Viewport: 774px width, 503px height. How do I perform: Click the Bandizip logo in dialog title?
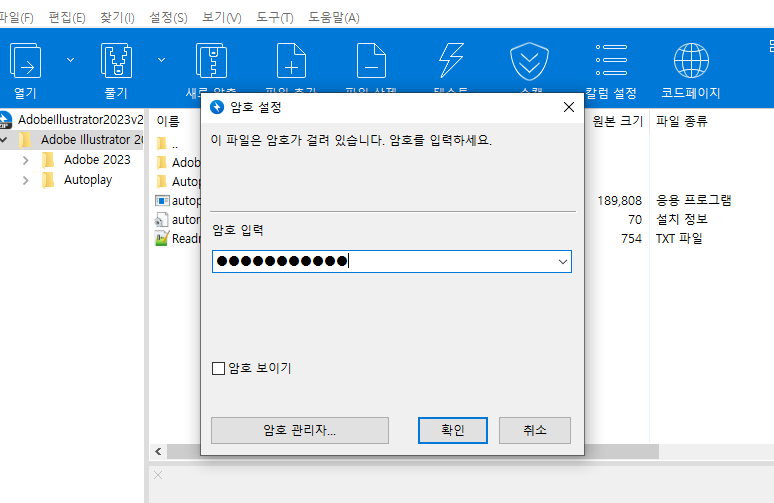pos(217,107)
